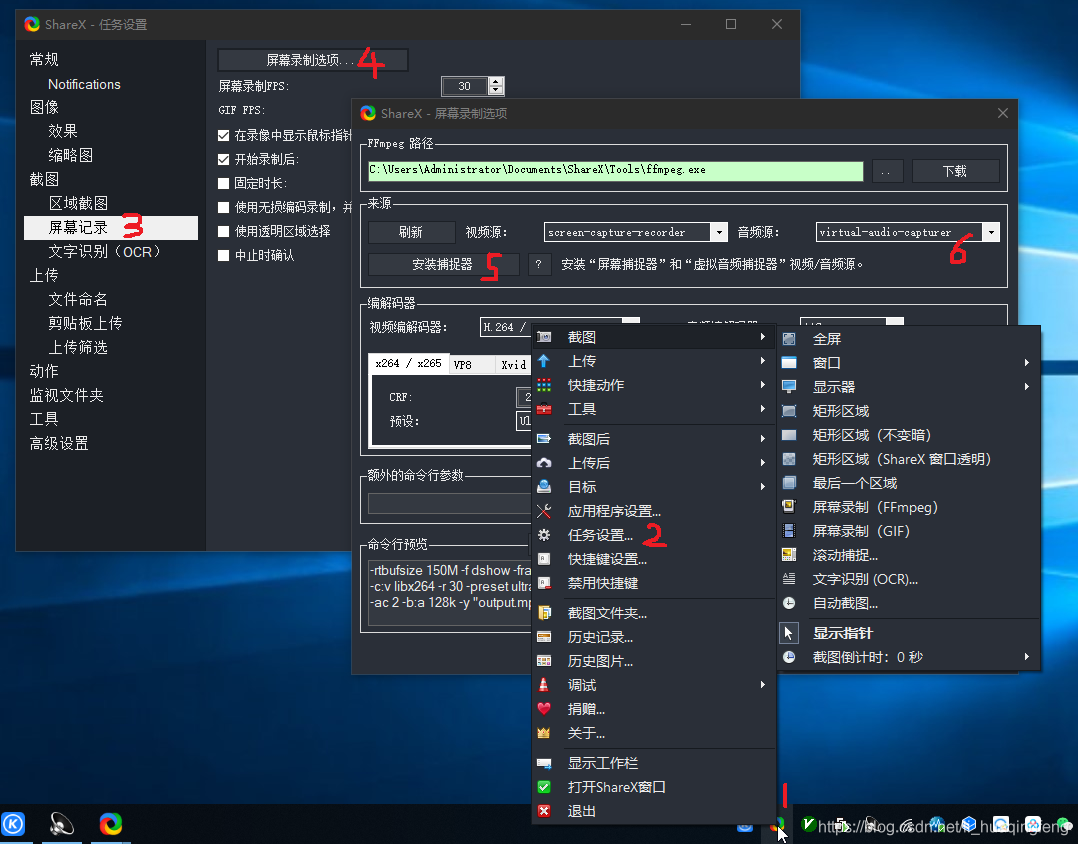Click the 调试 traffic cone icon
The width and height of the screenshot is (1078, 846).
tap(544, 685)
